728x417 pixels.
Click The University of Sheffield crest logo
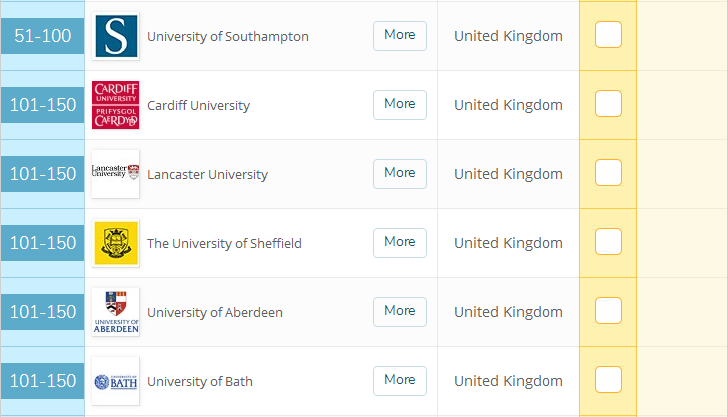(115, 243)
